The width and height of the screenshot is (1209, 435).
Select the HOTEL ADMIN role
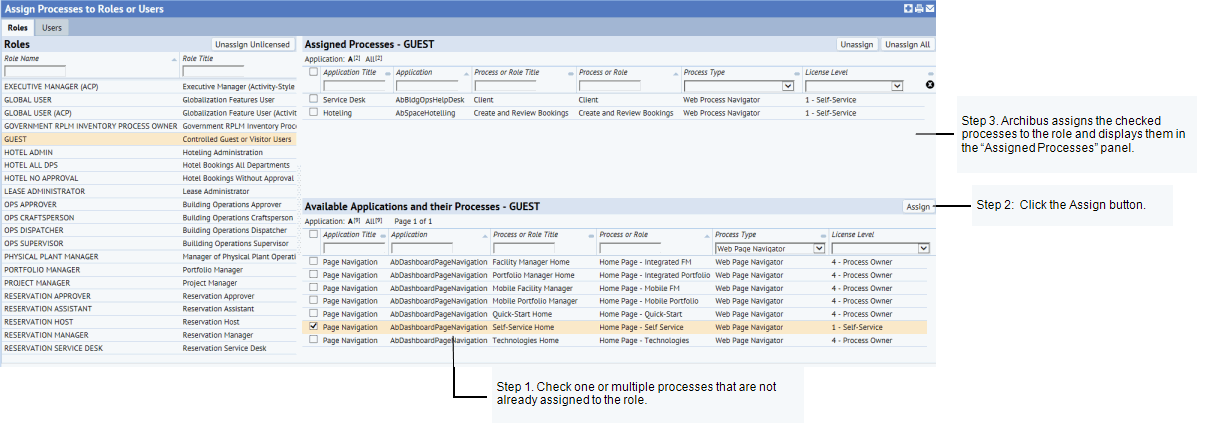(x=150, y=152)
